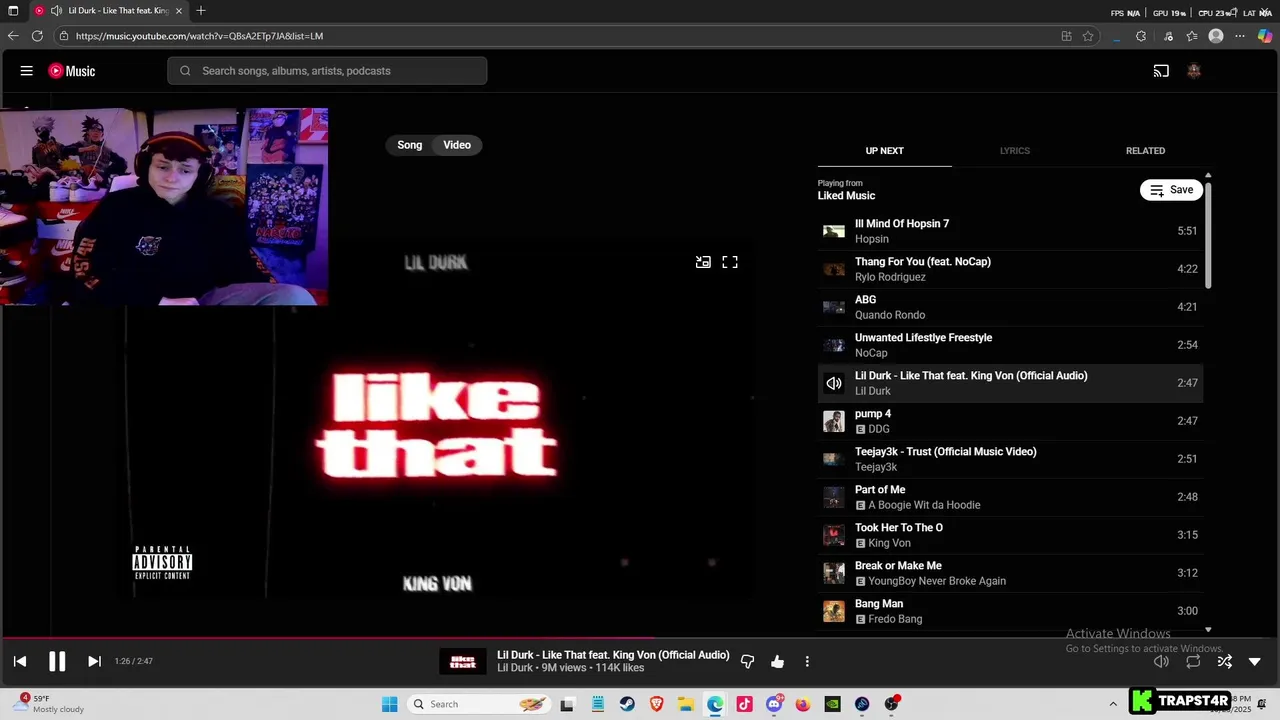Viewport: 1280px width, 720px height.
Task: Select the LYRICS tab
Action: coord(1014,151)
